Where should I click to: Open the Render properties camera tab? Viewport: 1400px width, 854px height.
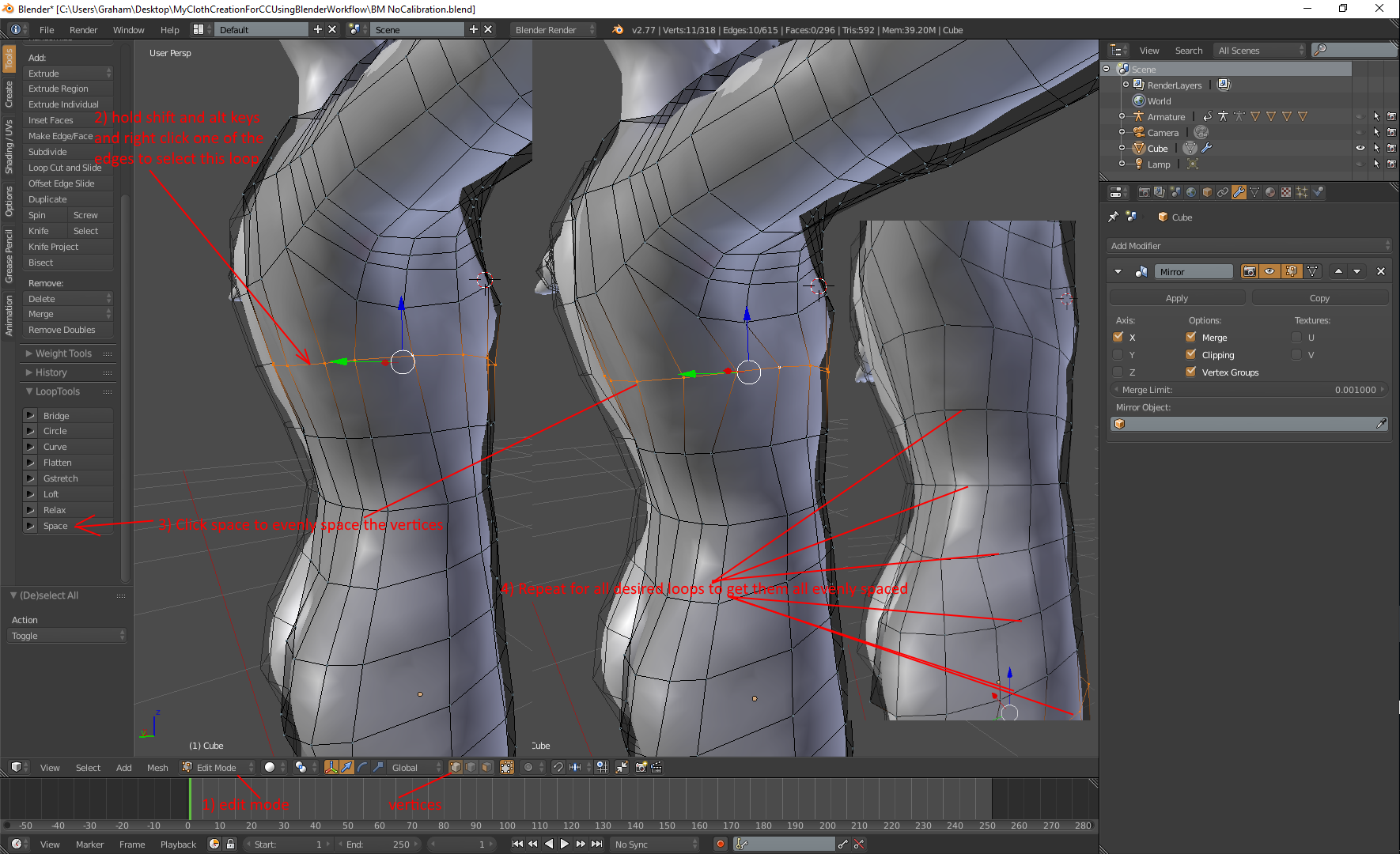pyautogui.click(x=1144, y=192)
